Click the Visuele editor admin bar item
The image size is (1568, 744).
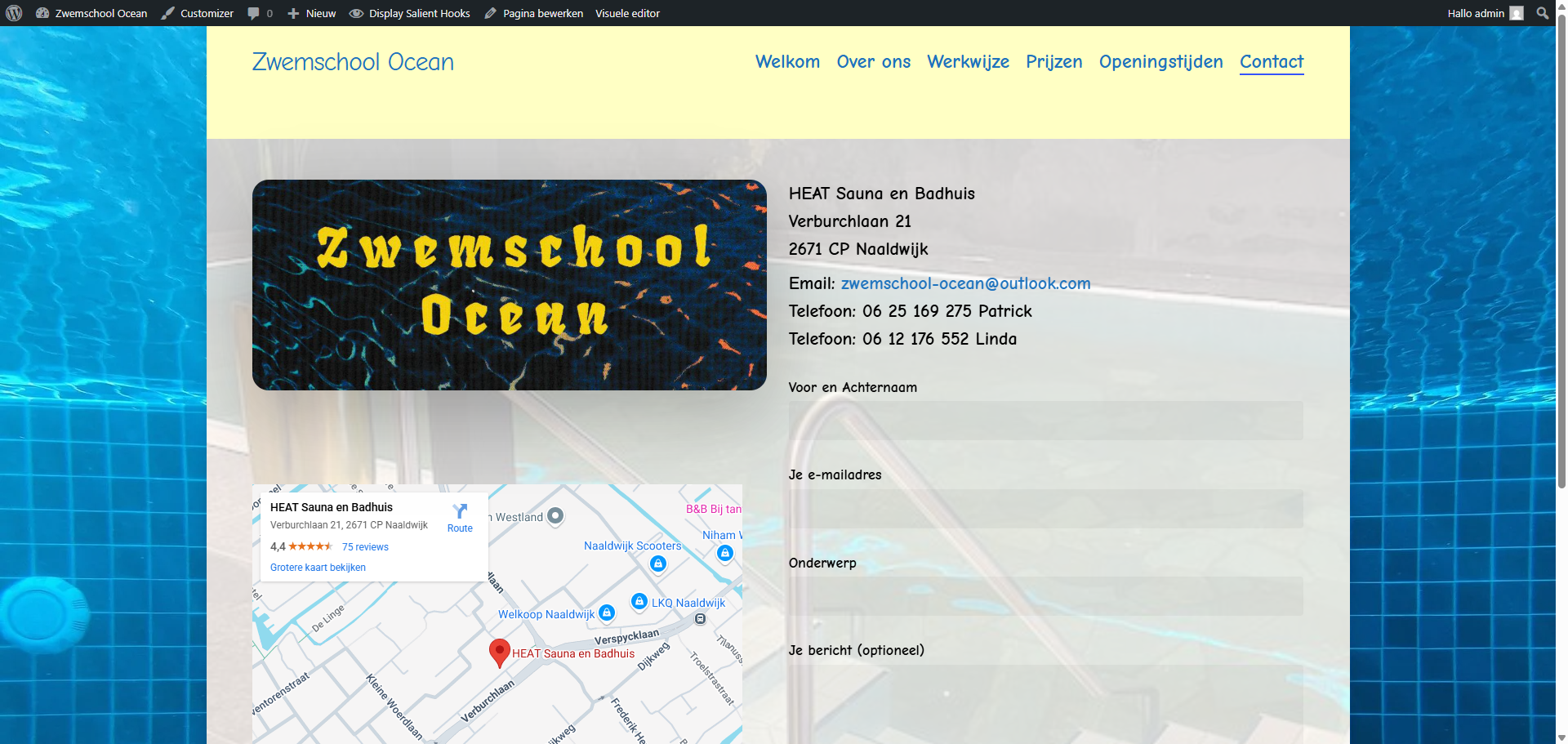coord(627,13)
